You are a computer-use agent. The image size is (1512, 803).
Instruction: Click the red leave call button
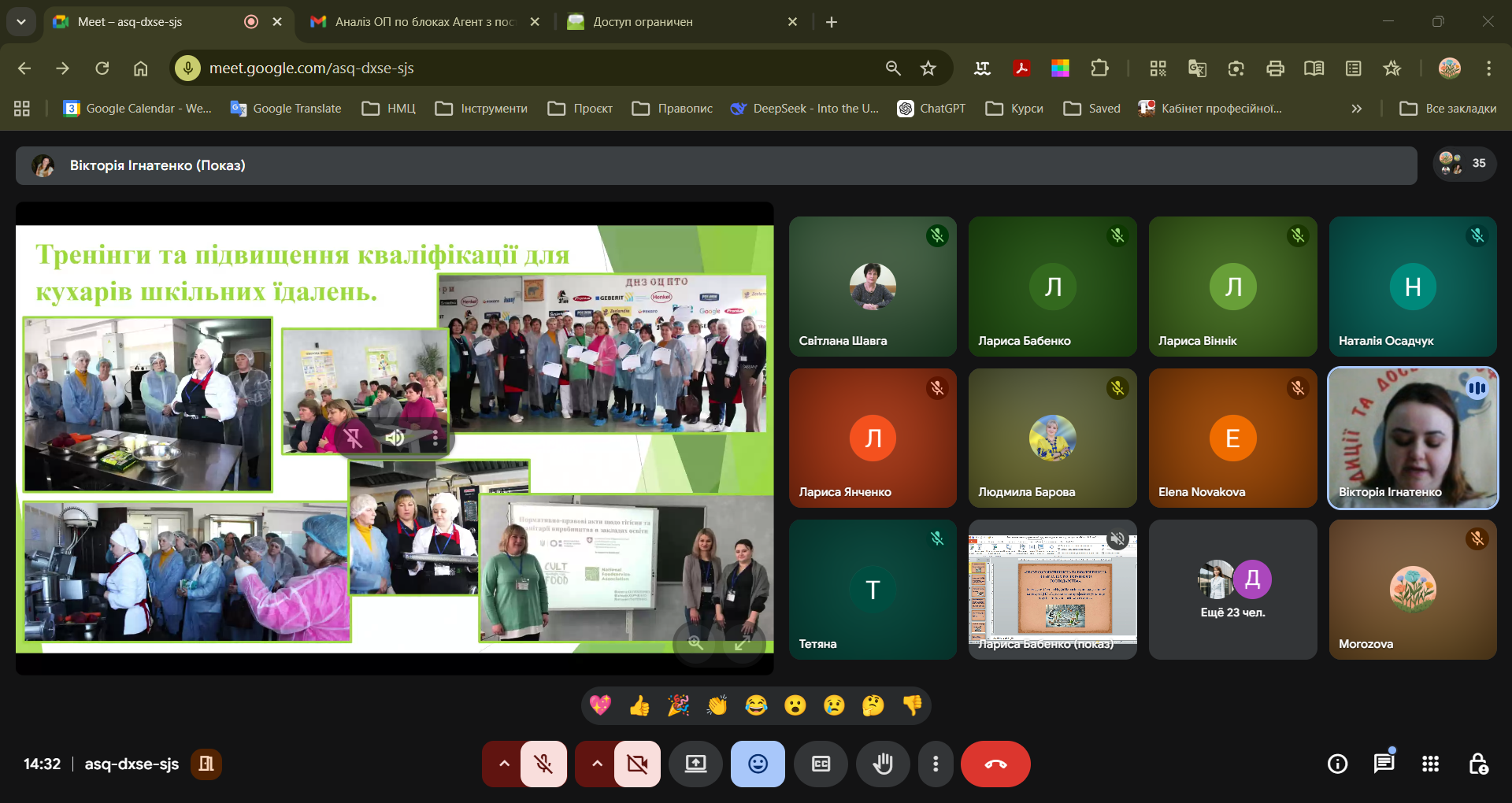point(995,764)
